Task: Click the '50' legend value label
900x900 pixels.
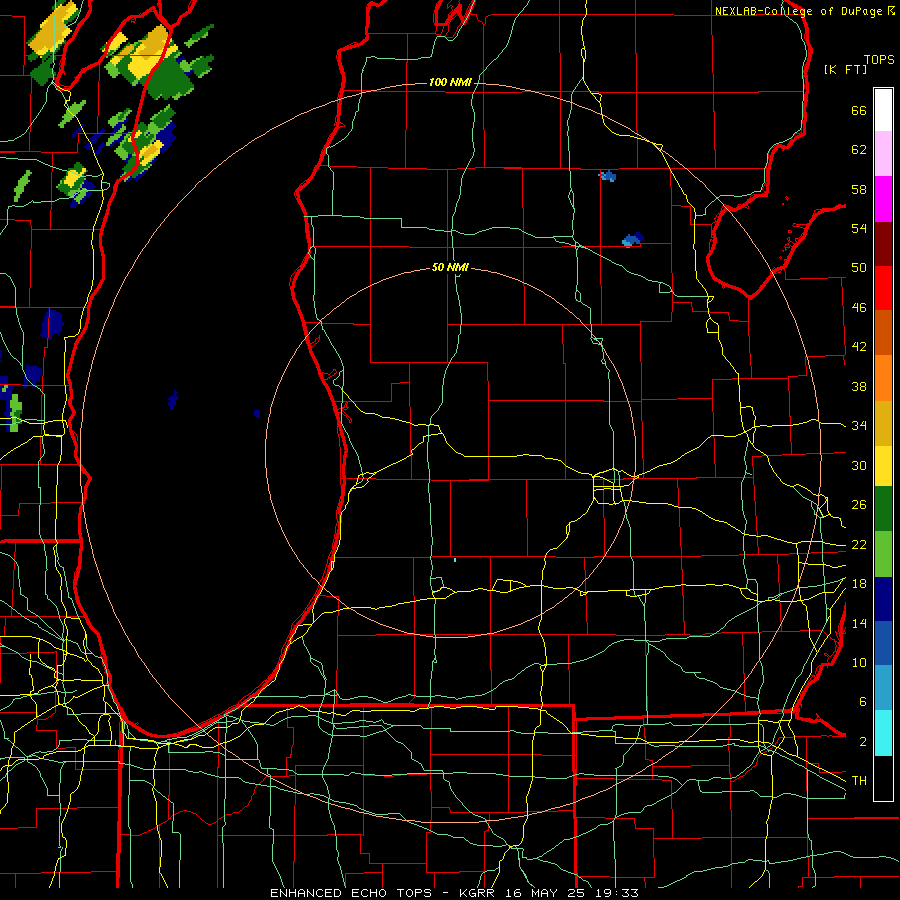Action: pyautogui.click(x=859, y=268)
